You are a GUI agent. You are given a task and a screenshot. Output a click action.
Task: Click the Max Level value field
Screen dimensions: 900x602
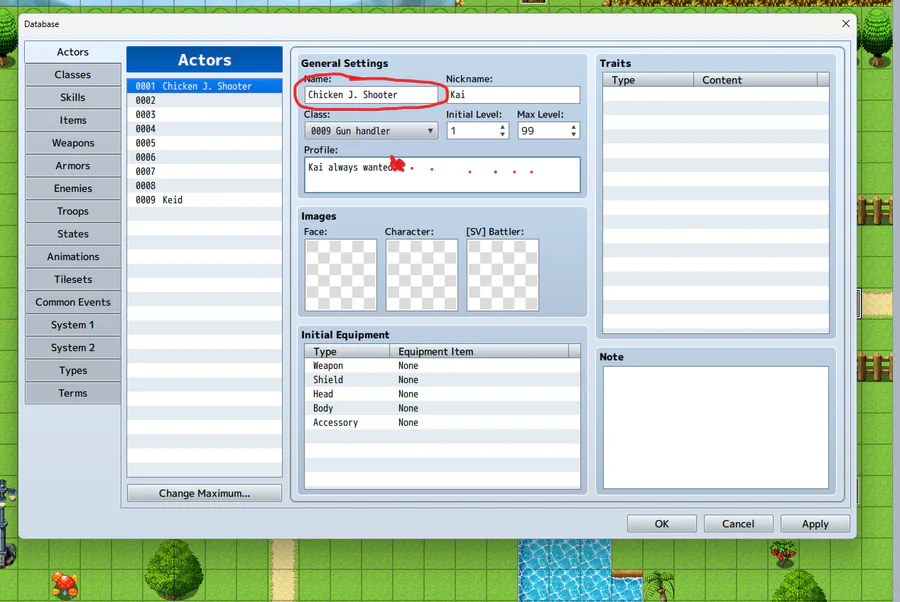coord(544,131)
